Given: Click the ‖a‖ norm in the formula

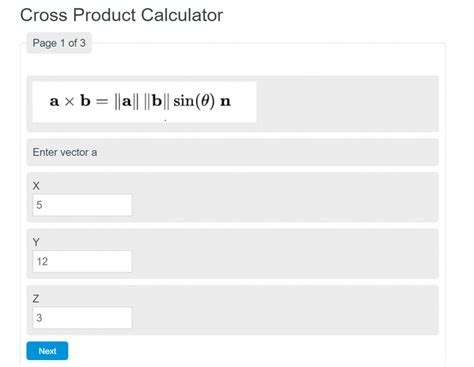Looking at the screenshot, I should pyautogui.click(x=126, y=101).
